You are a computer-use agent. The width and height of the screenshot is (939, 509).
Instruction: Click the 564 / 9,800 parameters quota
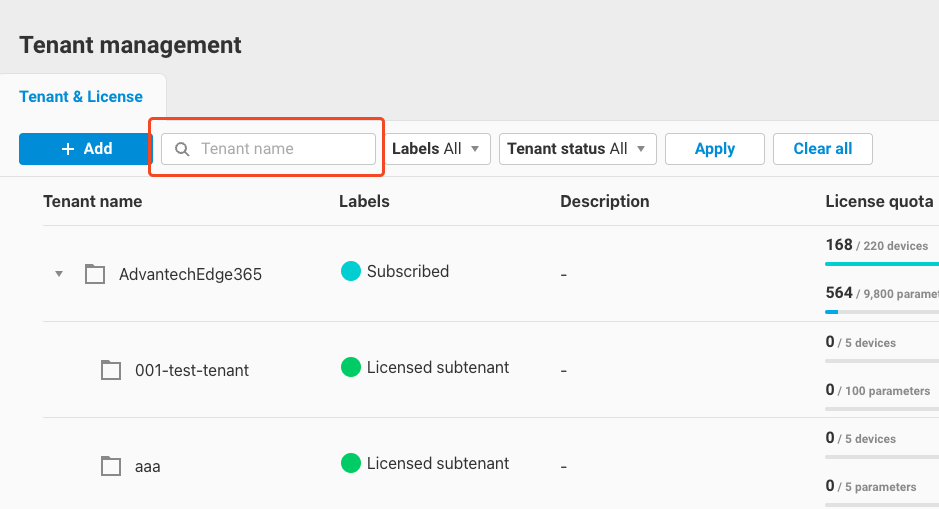pyautogui.click(x=882, y=293)
